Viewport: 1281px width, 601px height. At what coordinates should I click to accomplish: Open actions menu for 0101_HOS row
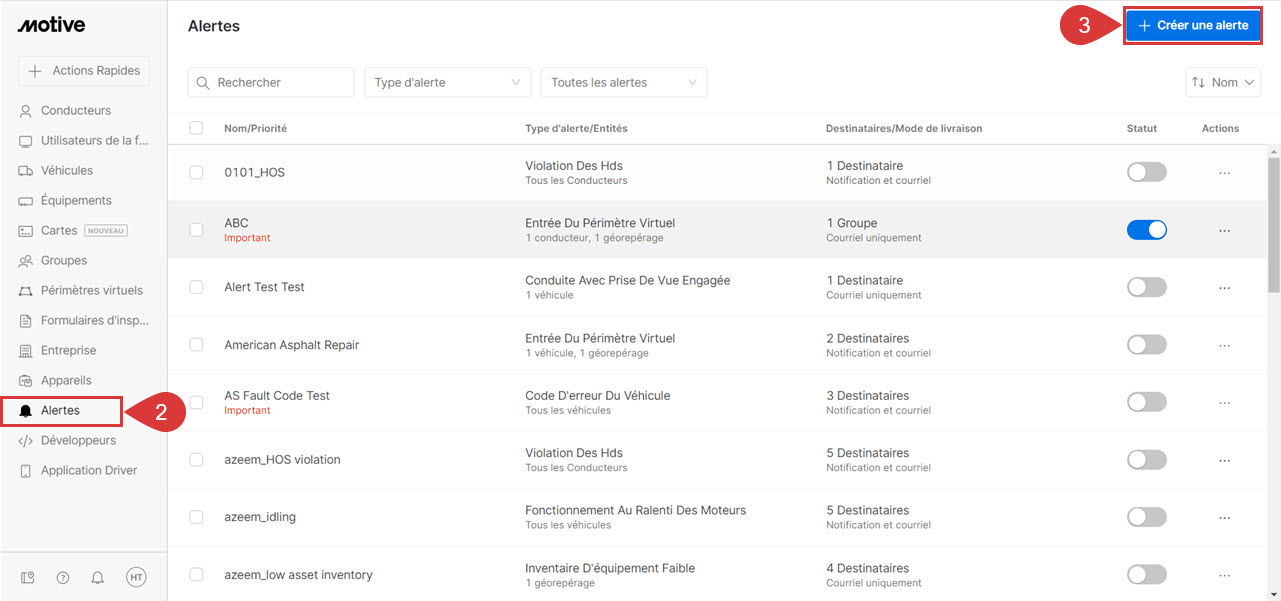click(x=1224, y=173)
